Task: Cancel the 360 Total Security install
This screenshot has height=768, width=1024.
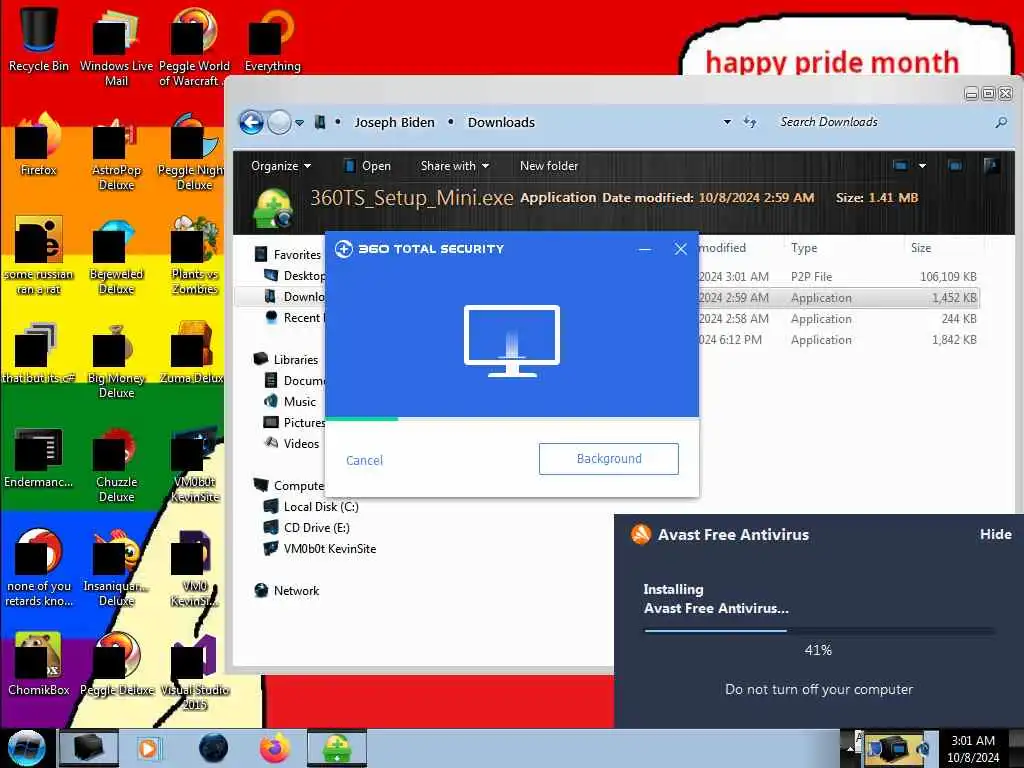Action: pyautogui.click(x=364, y=460)
